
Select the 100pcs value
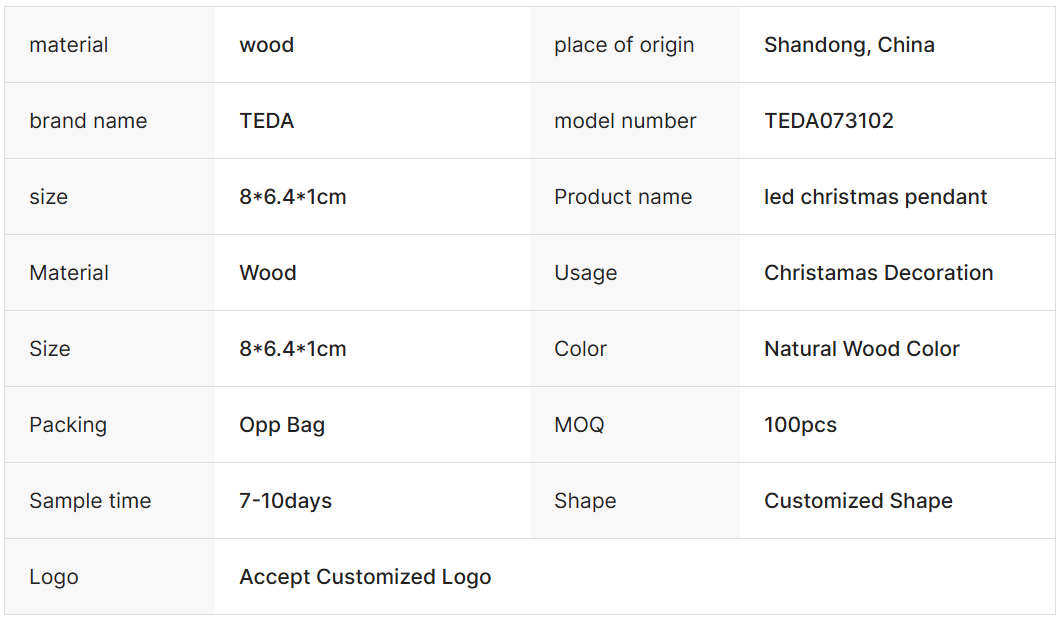point(800,425)
